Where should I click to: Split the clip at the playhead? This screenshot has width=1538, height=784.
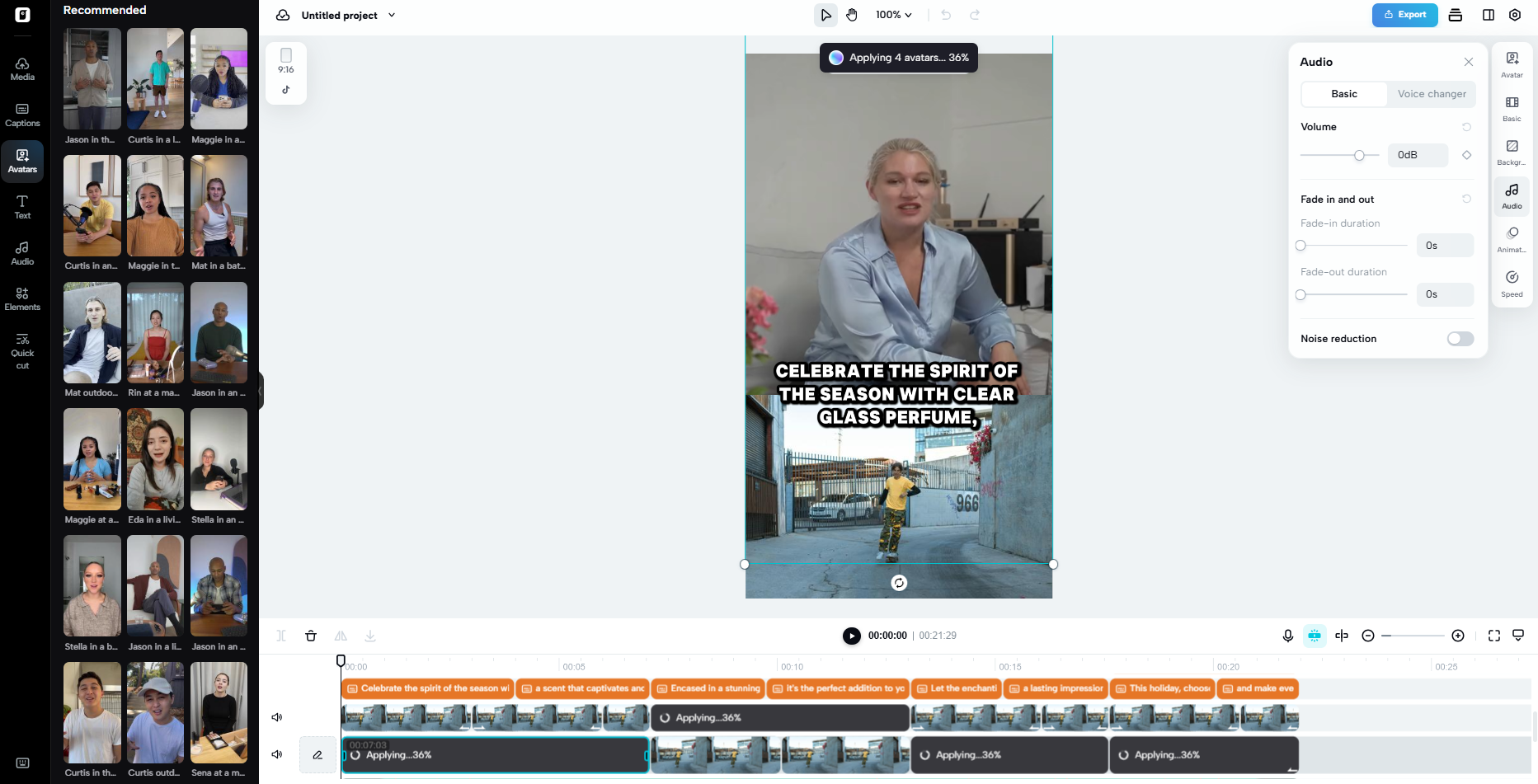[x=281, y=636]
